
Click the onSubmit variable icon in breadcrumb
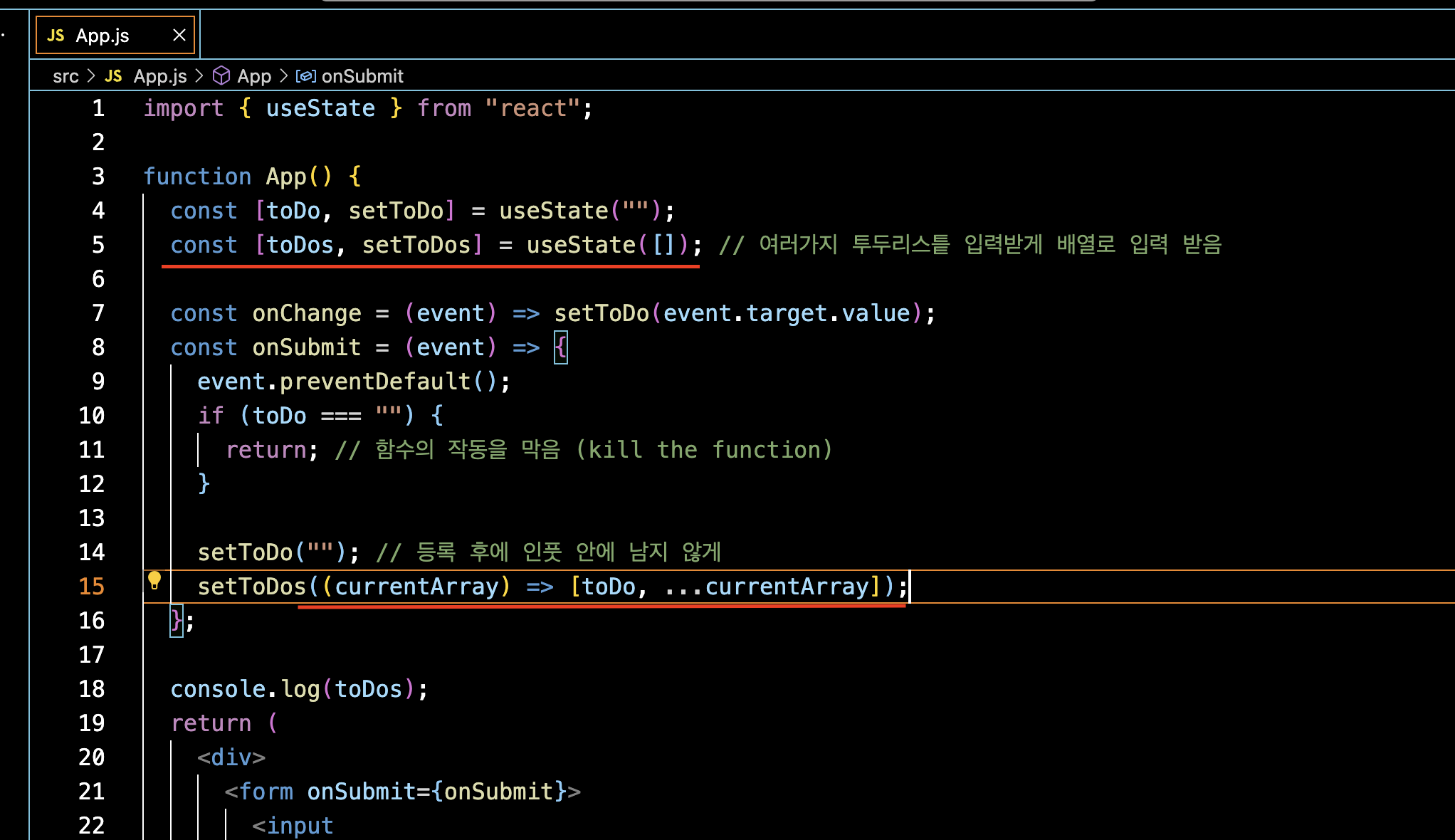pyautogui.click(x=305, y=76)
